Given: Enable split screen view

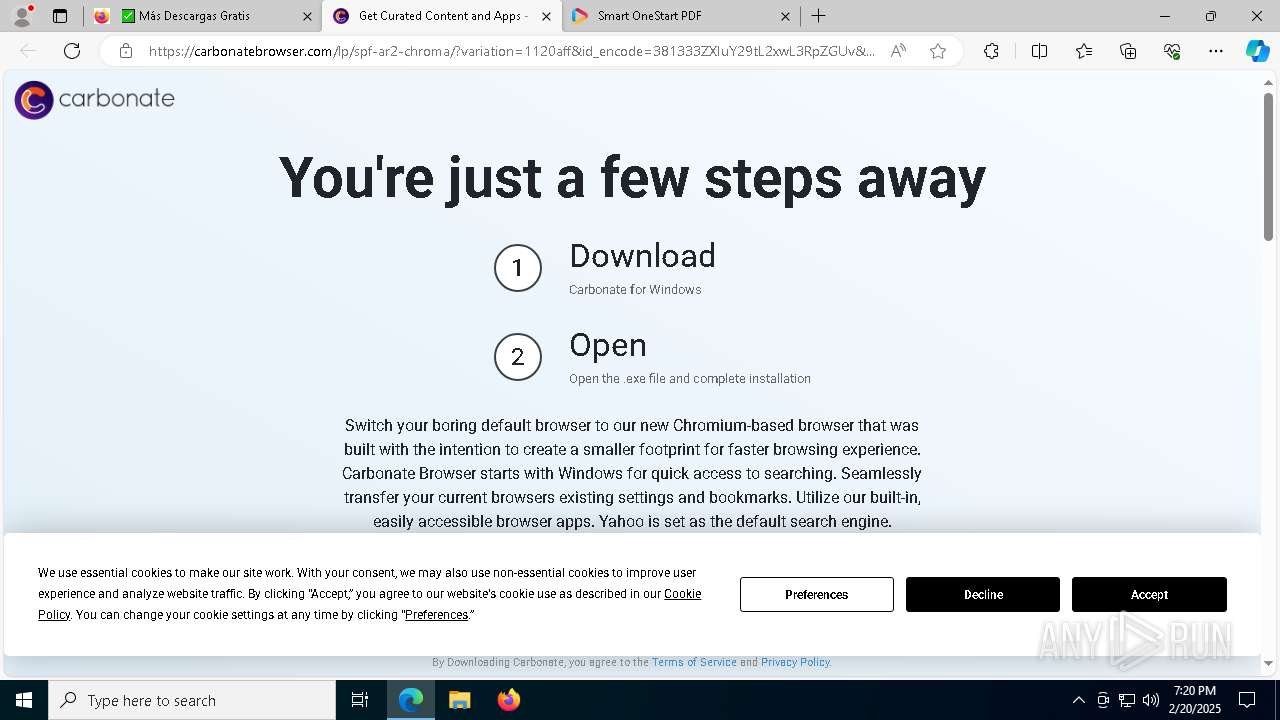Looking at the screenshot, I should pos(1039,51).
